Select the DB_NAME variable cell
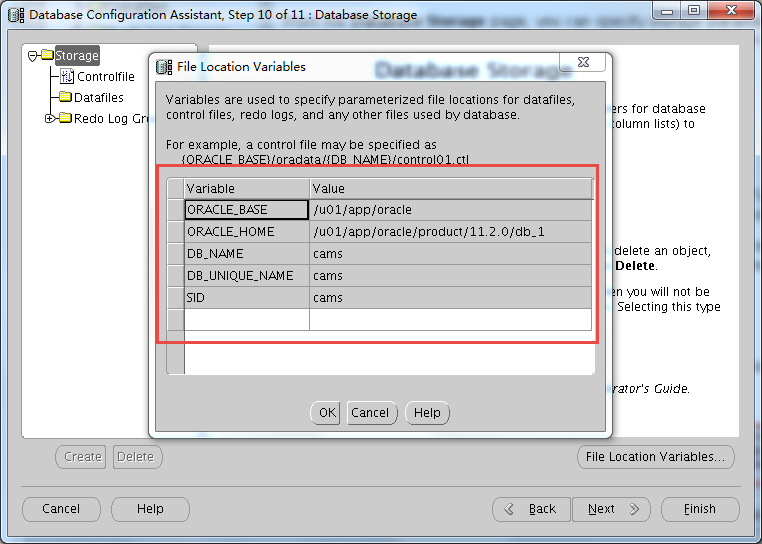762x544 pixels. (x=246, y=253)
